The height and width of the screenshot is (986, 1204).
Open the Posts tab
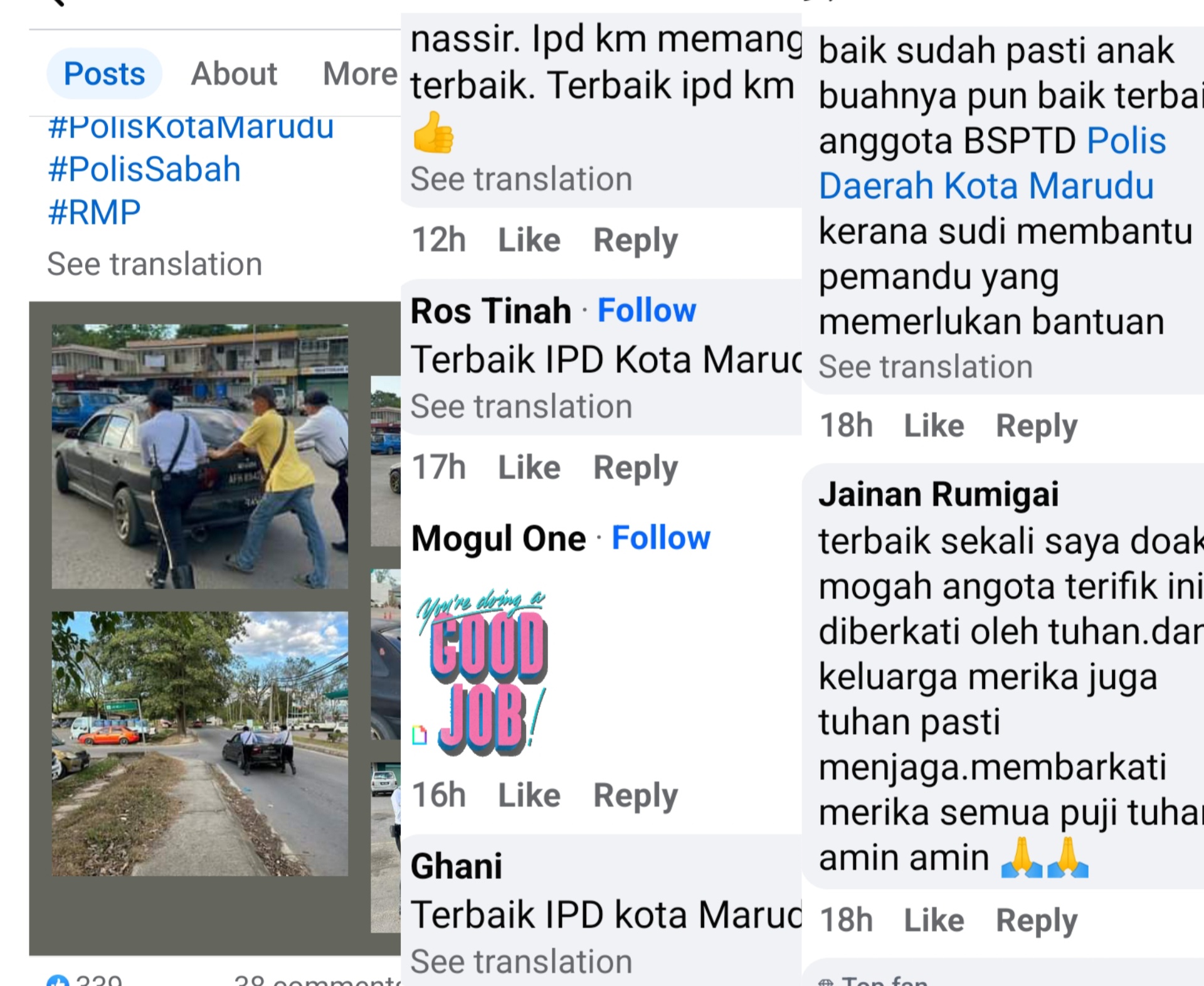click(x=105, y=73)
